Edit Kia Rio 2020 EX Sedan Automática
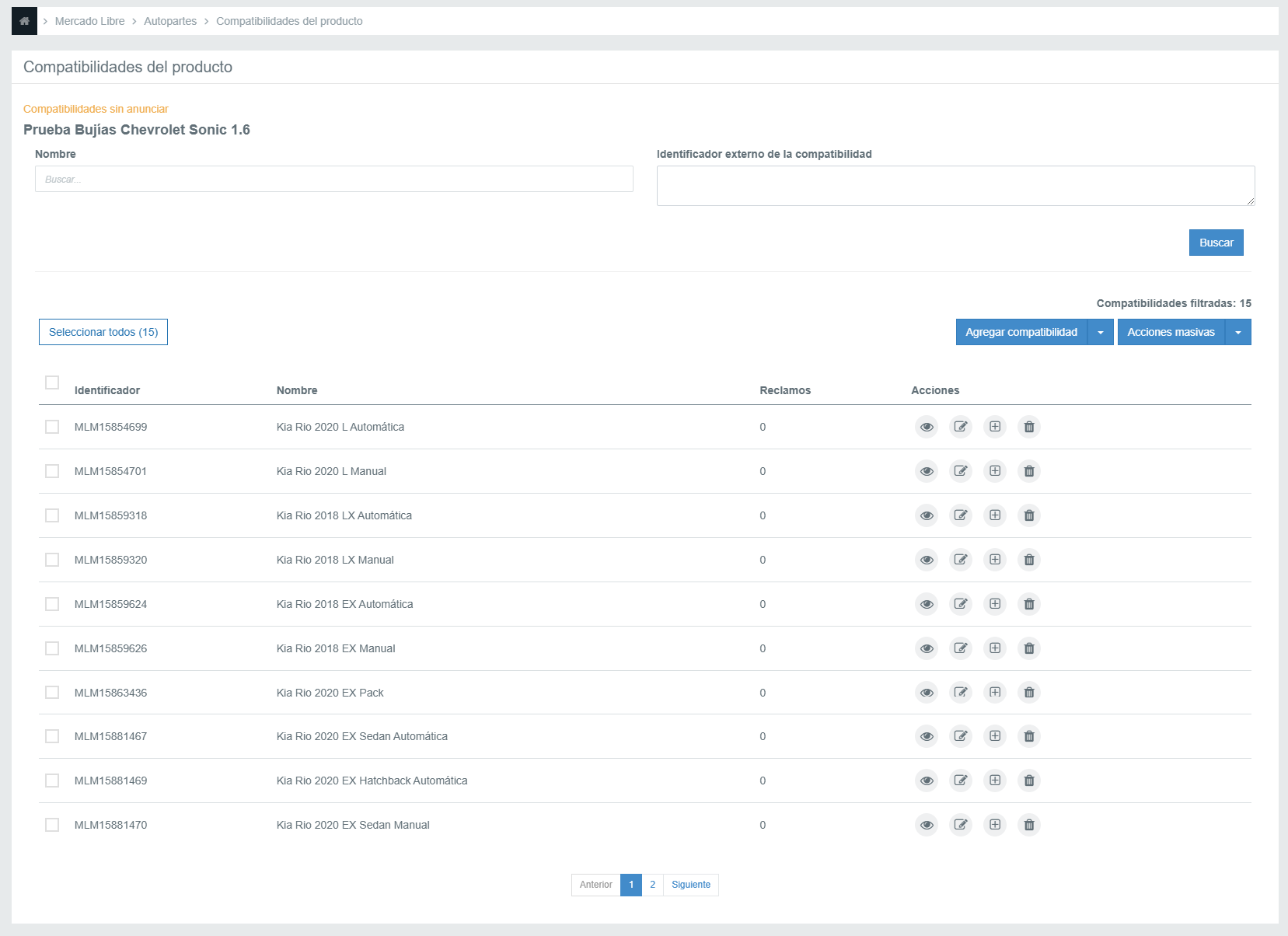This screenshot has height=936, width=1288. click(961, 736)
